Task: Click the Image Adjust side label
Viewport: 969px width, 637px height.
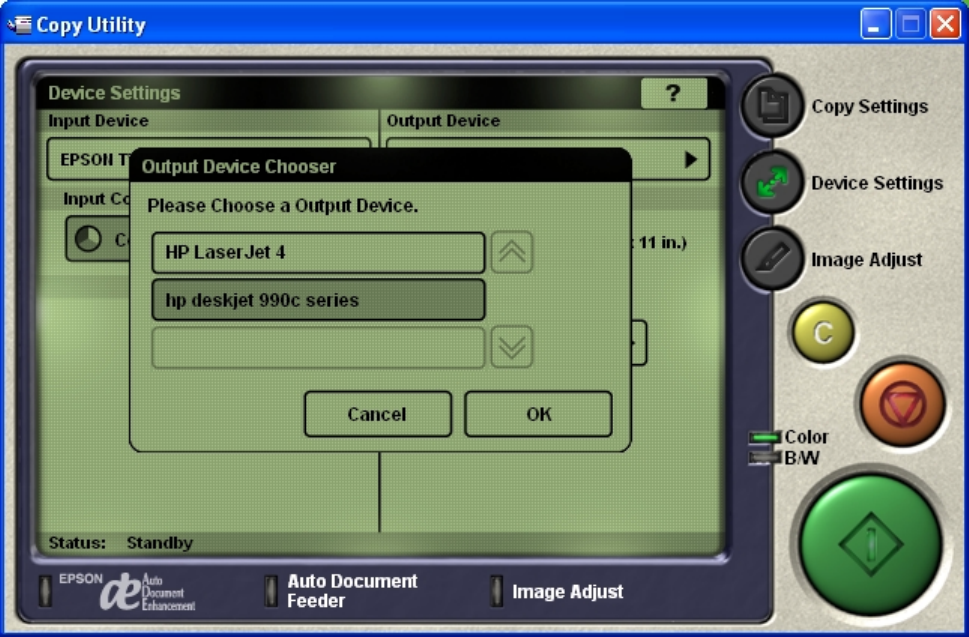Action: click(x=866, y=259)
